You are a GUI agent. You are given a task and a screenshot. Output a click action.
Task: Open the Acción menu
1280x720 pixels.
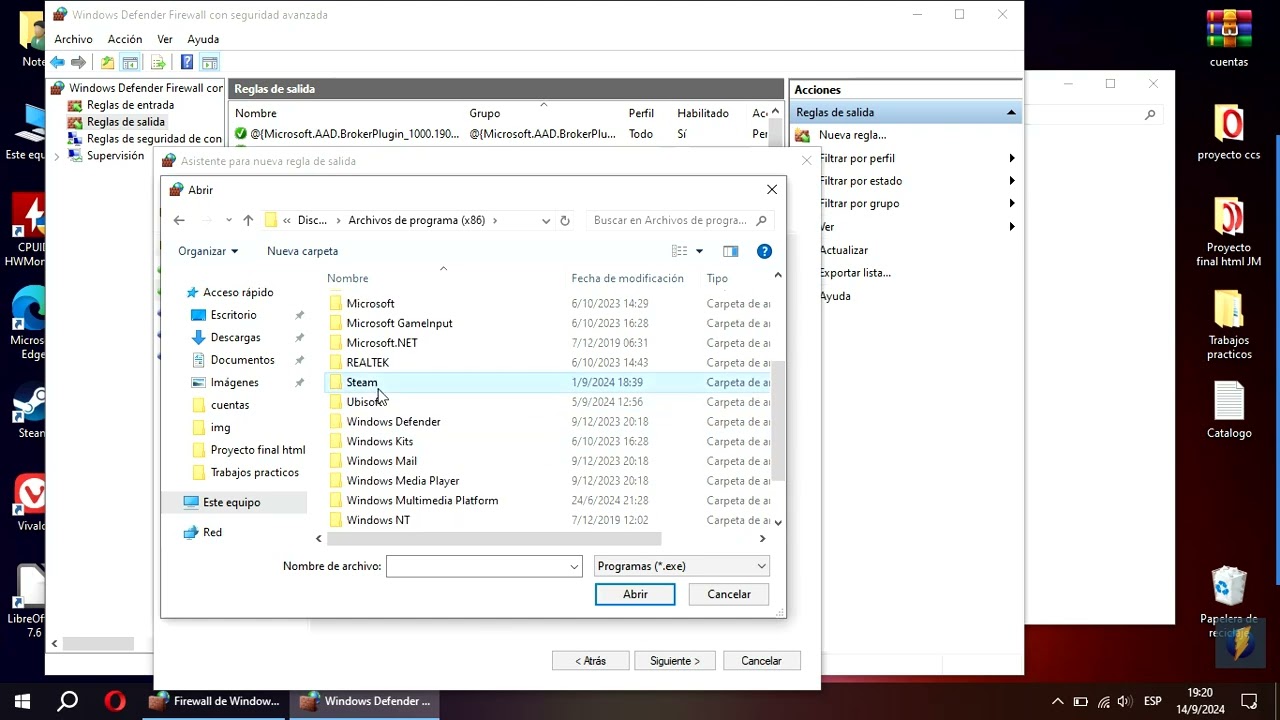[125, 39]
